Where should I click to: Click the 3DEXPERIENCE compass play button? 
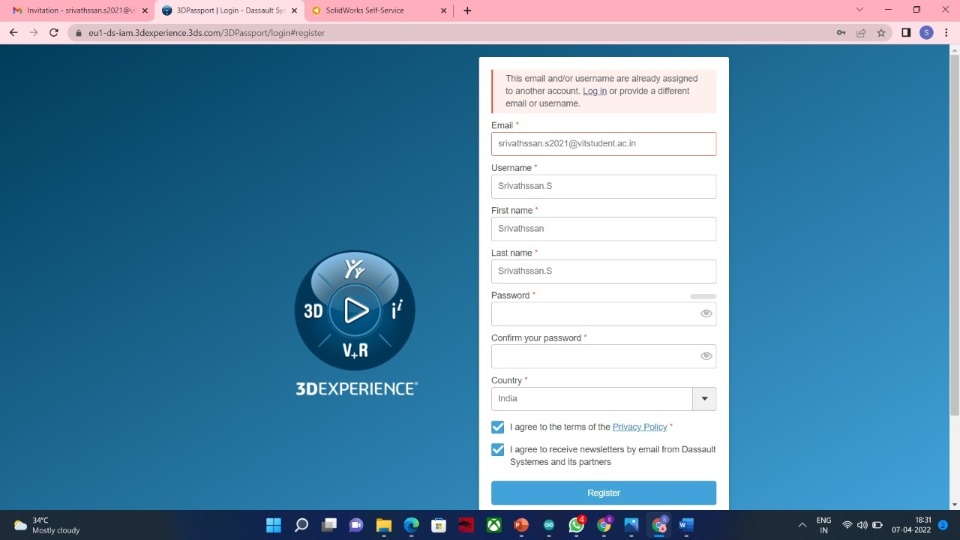pos(355,310)
